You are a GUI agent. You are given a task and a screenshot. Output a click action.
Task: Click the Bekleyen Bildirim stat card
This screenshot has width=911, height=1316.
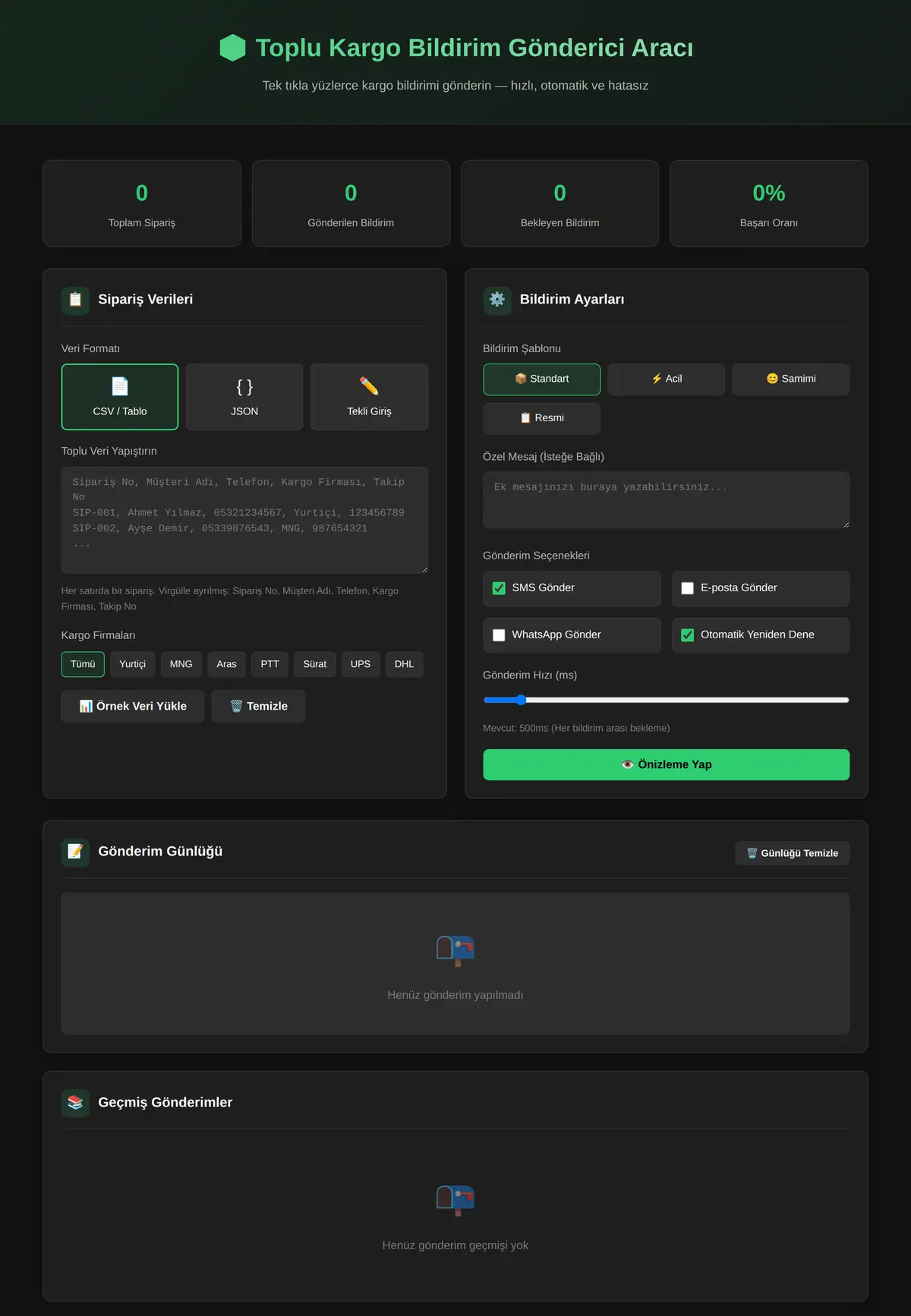[560, 203]
